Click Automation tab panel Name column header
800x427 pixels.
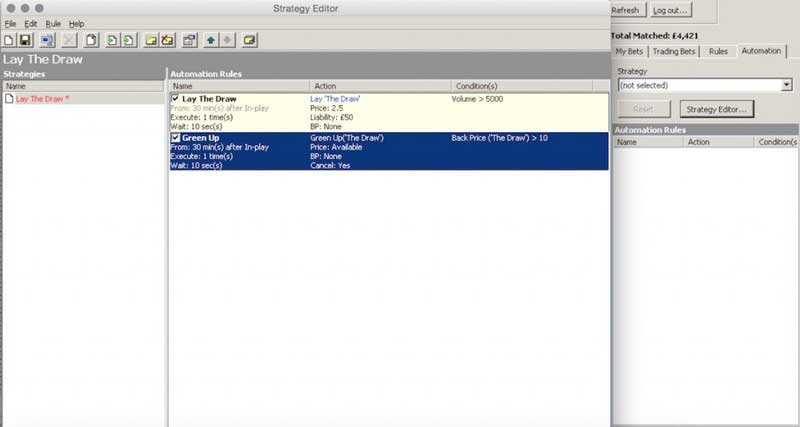click(648, 142)
